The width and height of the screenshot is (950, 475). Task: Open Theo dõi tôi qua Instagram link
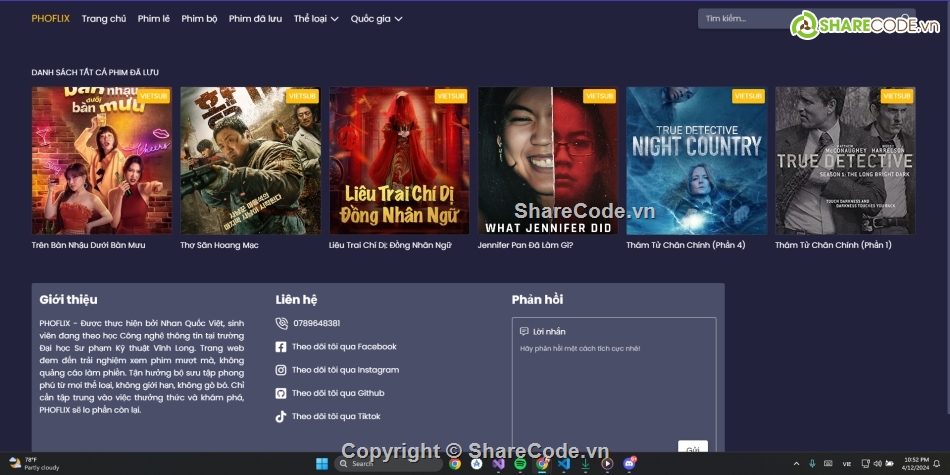tap(345, 370)
